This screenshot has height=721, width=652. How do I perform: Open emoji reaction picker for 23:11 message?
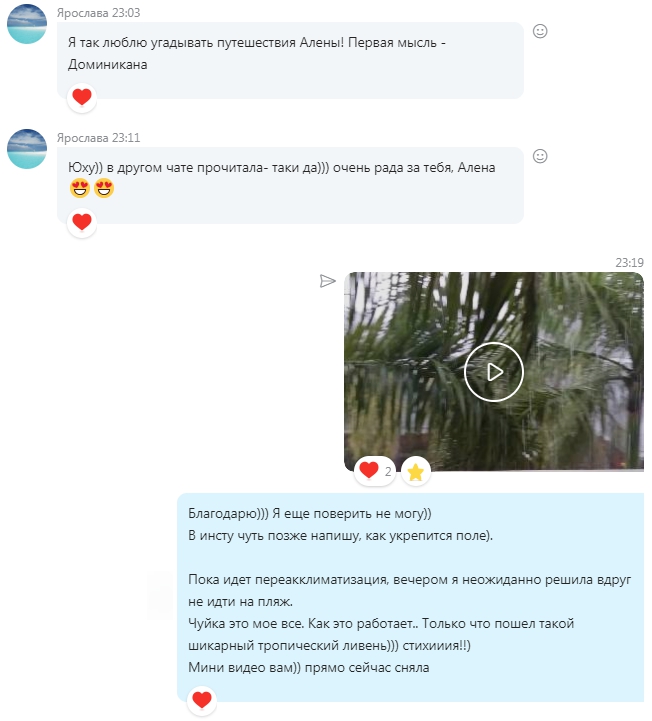point(540,156)
